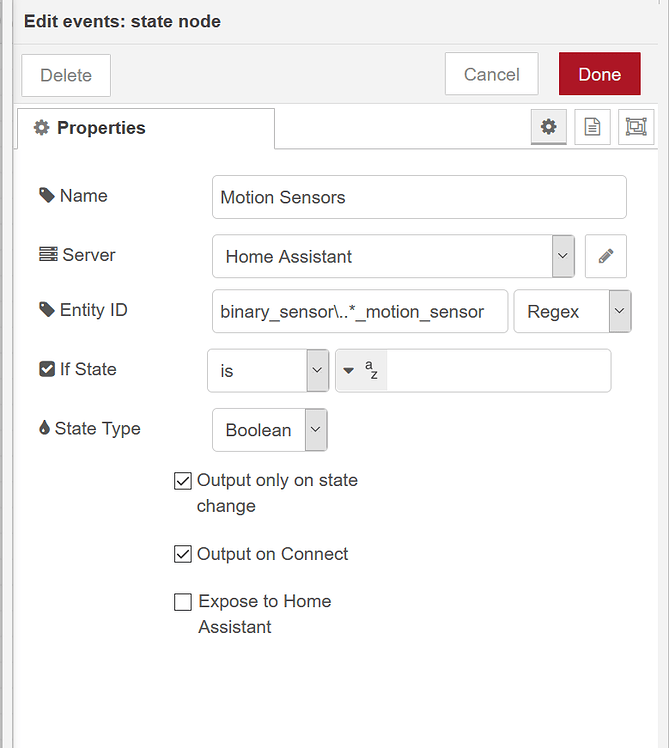The height and width of the screenshot is (748, 669).
Task: Cancel editing the node
Action: click(491, 74)
